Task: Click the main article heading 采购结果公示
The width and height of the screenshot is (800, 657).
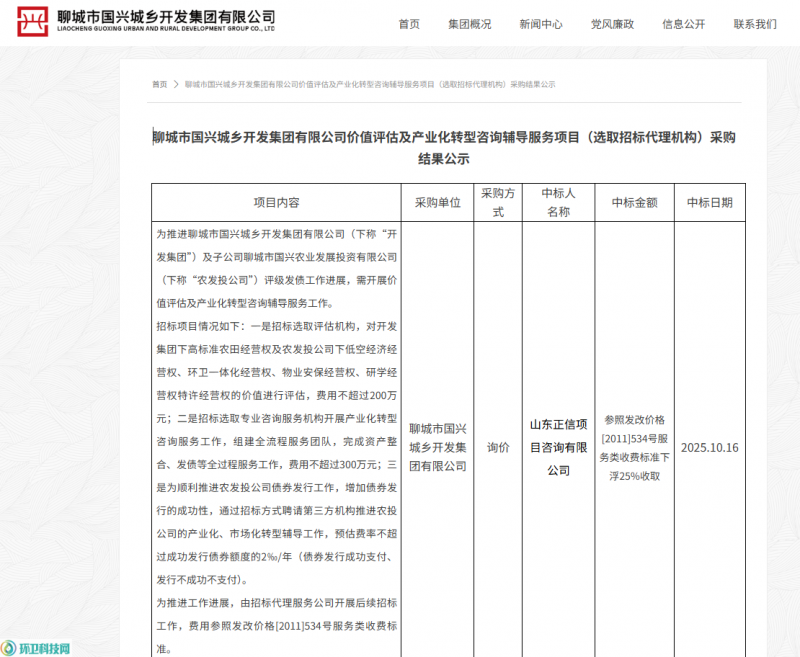Action: (x=443, y=148)
